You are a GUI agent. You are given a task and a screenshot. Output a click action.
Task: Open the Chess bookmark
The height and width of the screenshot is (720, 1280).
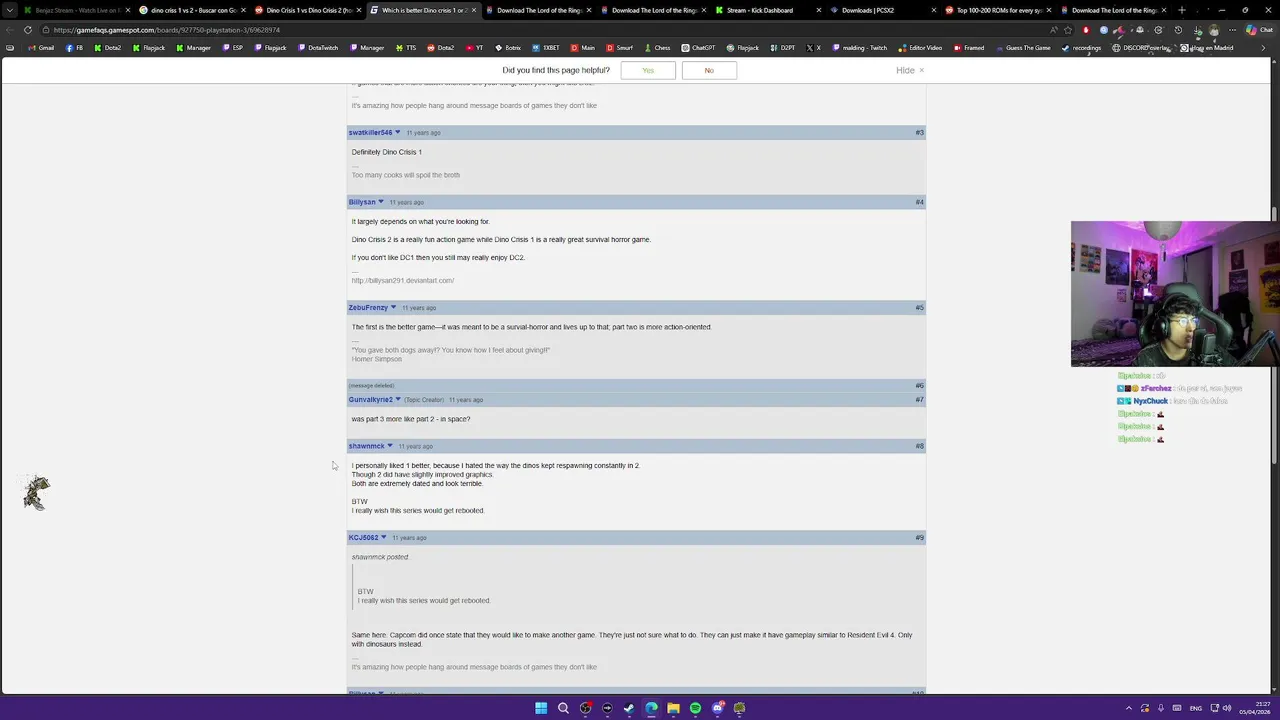(x=657, y=48)
